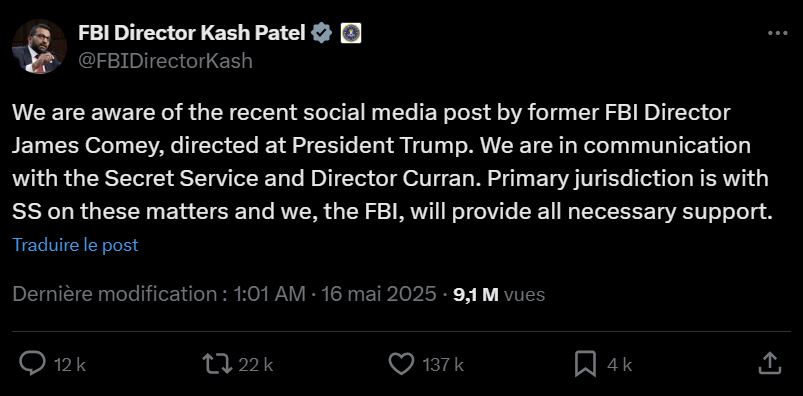Open the 9,1 M vues count
The height and width of the screenshot is (396, 803).
click(499, 295)
